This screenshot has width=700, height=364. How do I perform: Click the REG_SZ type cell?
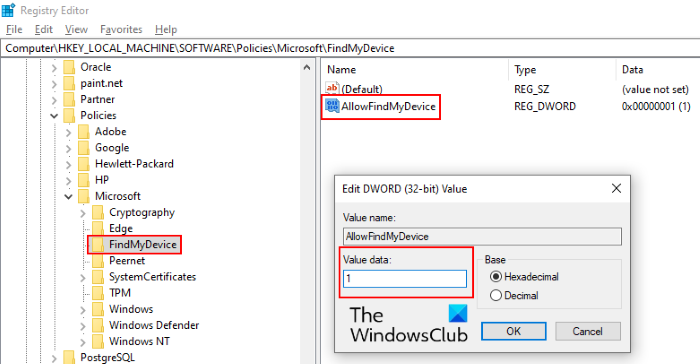[531, 89]
